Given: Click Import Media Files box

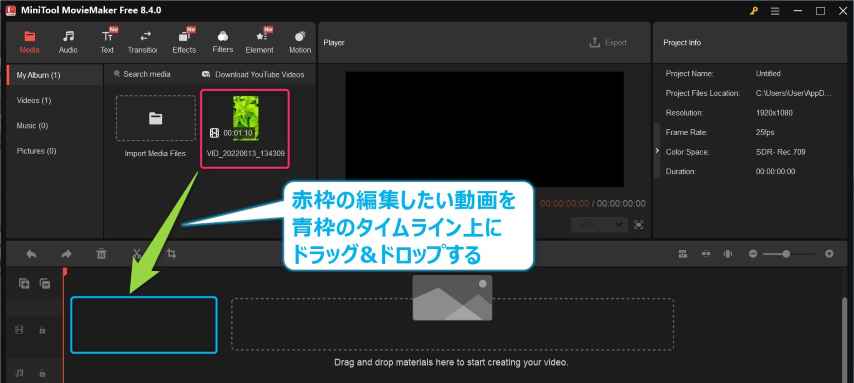Looking at the screenshot, I should [155, 119].
